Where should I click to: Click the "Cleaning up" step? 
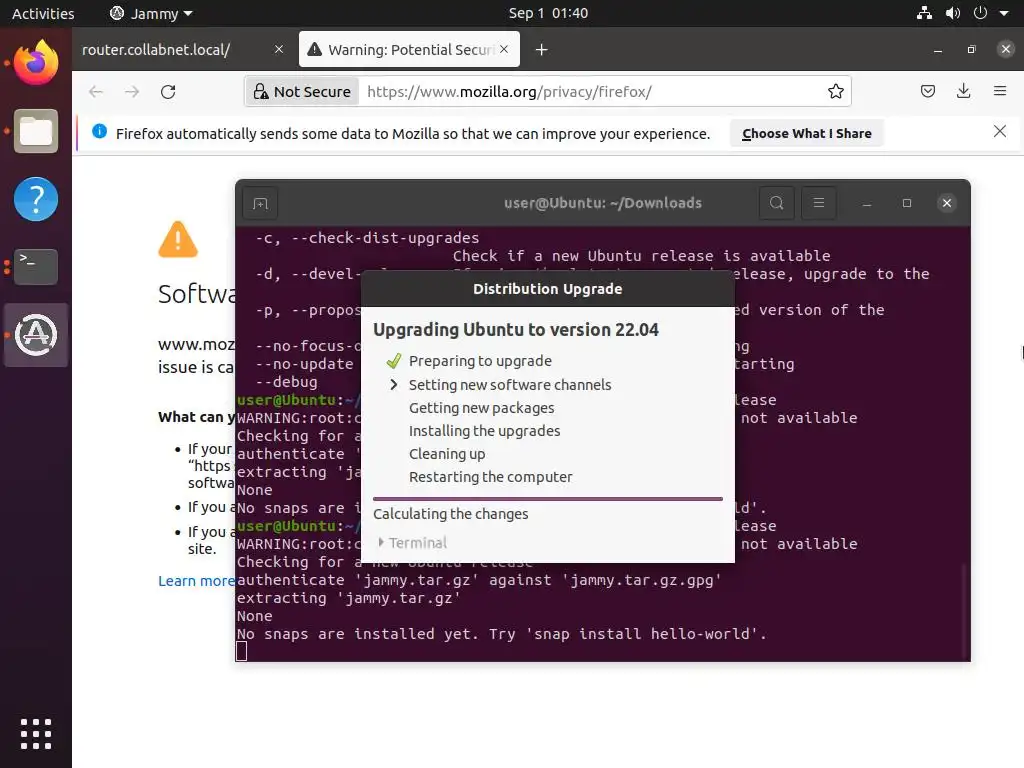click(447, 454)
